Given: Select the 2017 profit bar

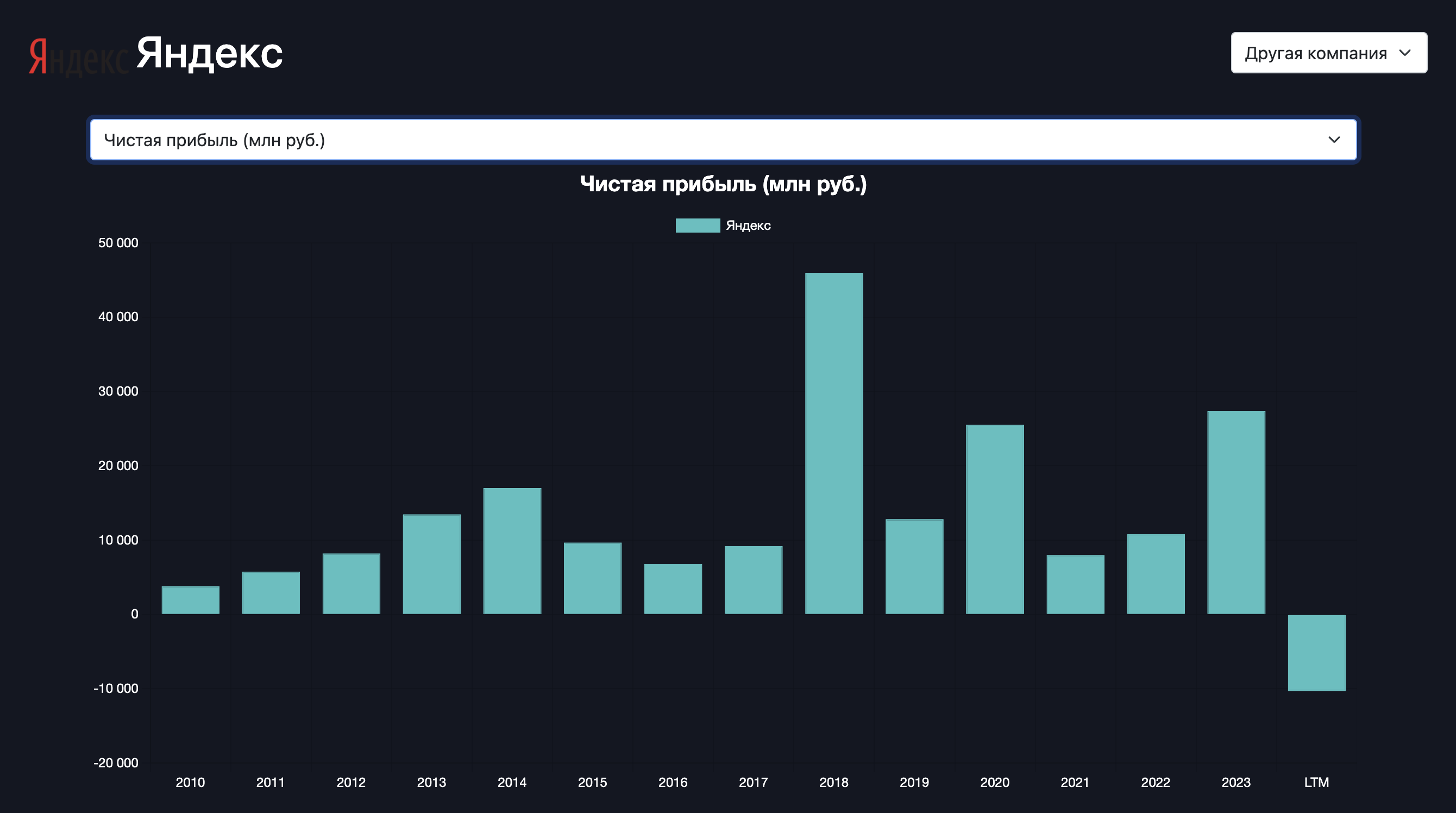Looking at the screenshot, I should pyautogui.click(x=754, y=580).
